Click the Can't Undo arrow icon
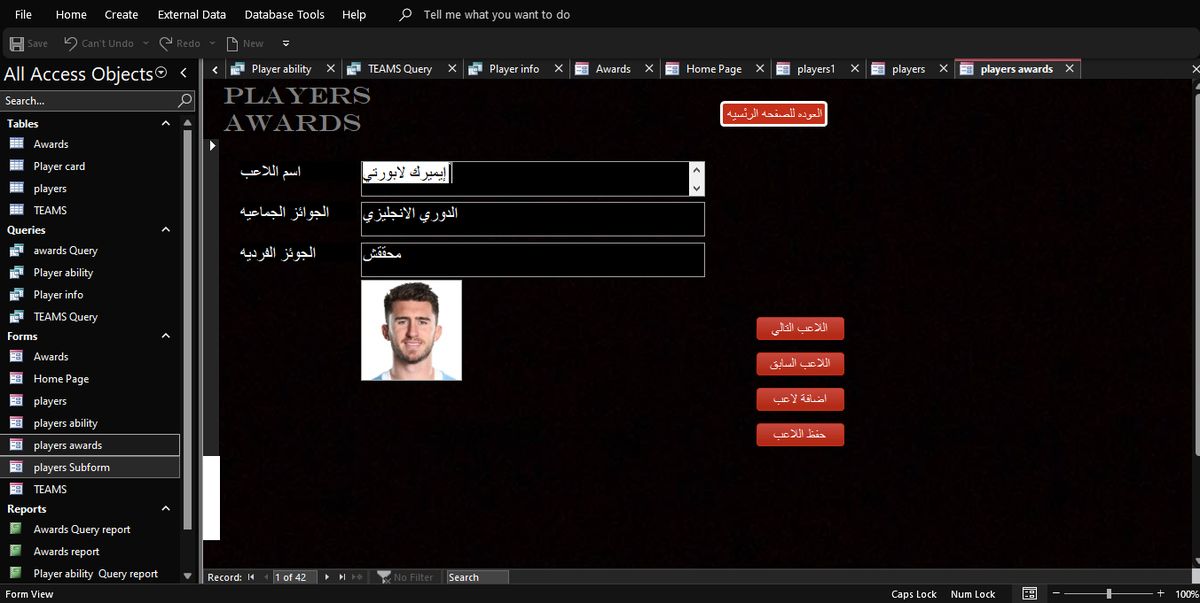The image size is (1200, 603). [70, 43]
